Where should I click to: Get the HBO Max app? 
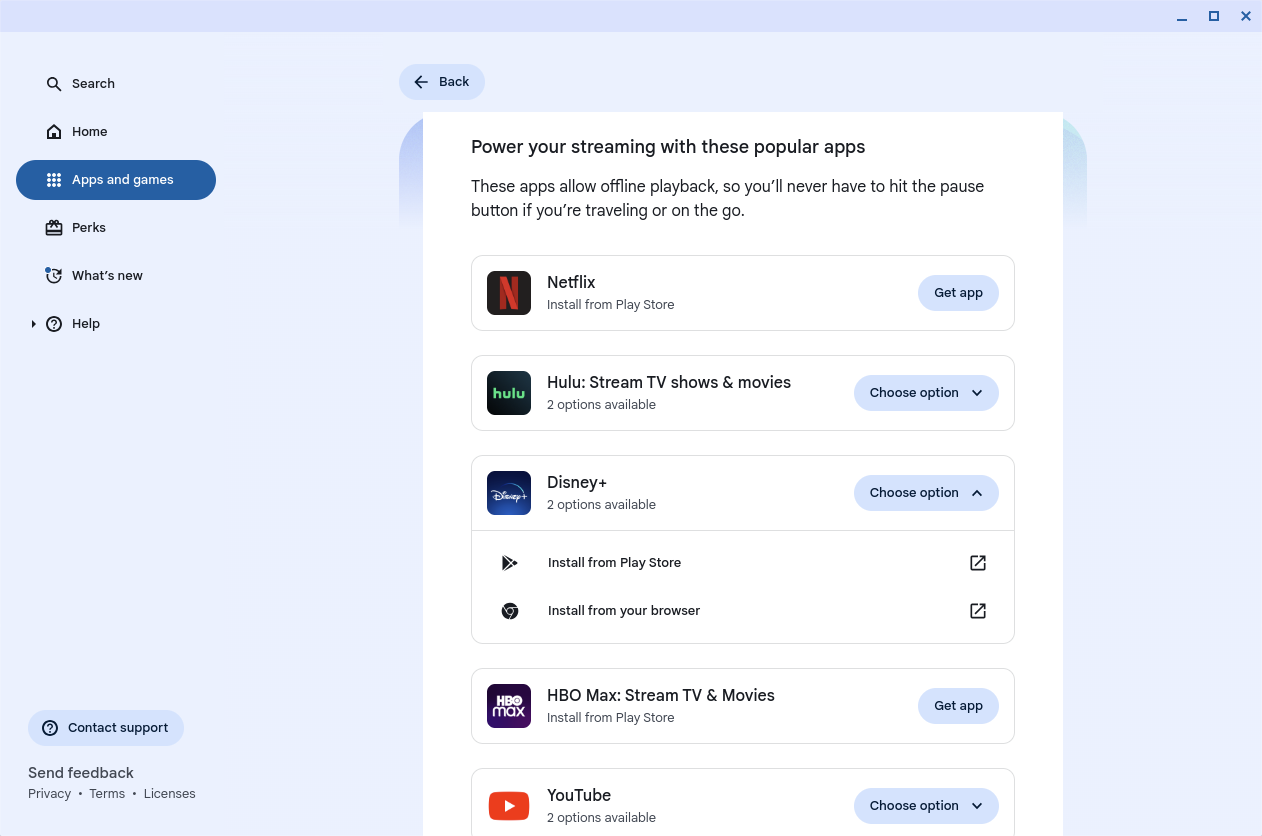click(x=957, y=706)
